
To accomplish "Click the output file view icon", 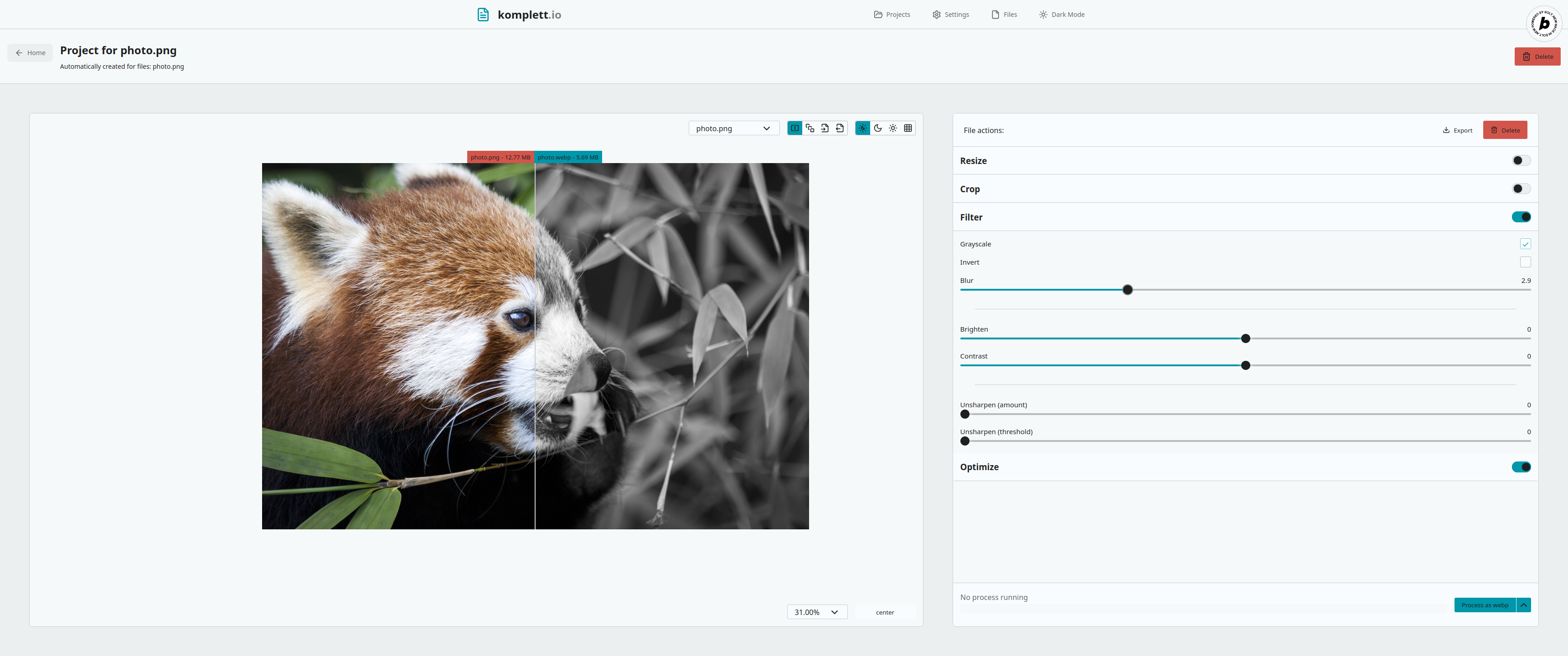I will point(840,128).
